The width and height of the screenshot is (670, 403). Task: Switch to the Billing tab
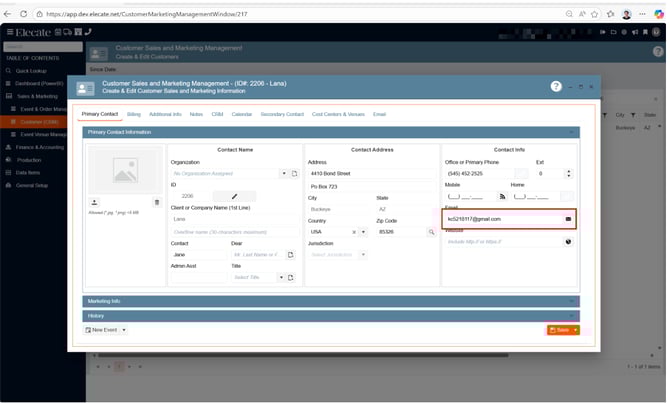click(134, 114)
